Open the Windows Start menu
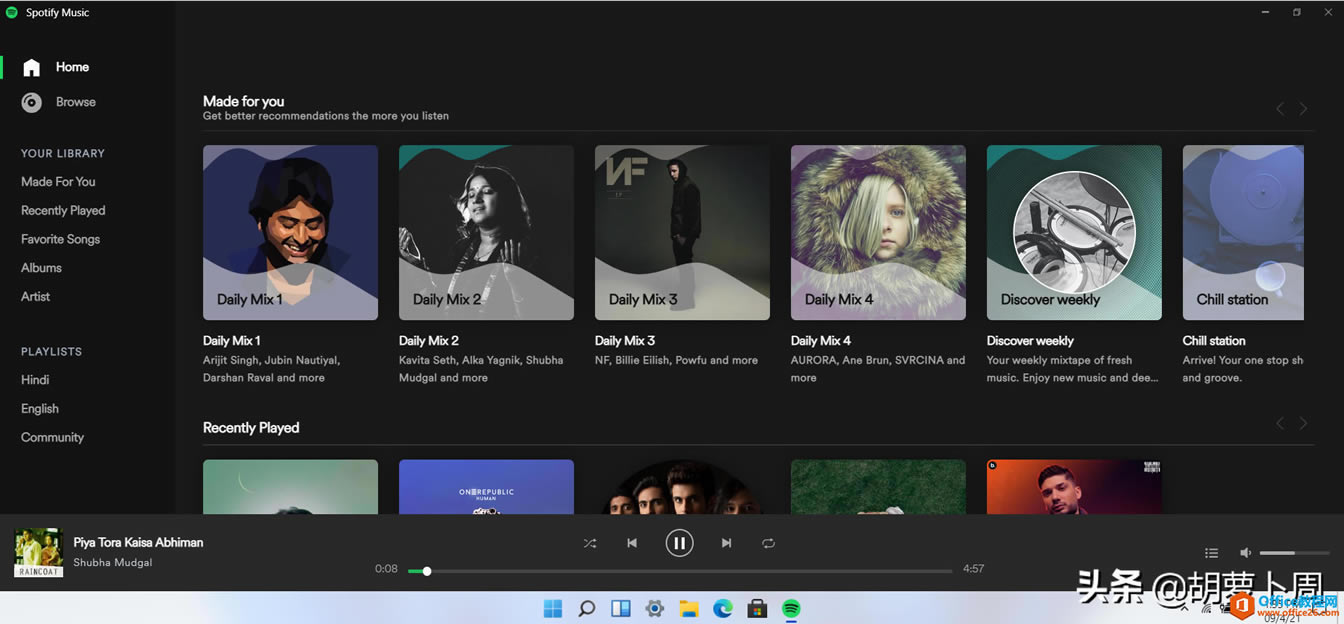Image resolution: width=1344 pixels, height=624 pixels. coord(552,608)
